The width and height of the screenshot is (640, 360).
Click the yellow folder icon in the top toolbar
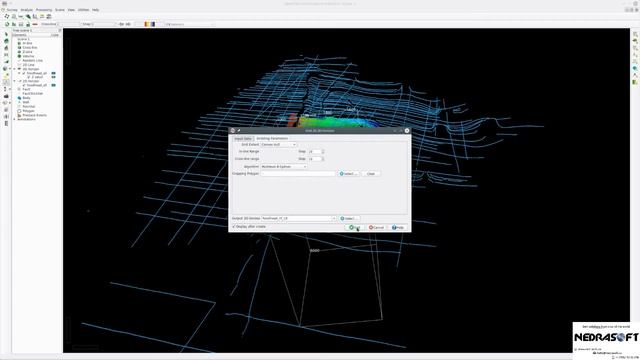[42, 16]
